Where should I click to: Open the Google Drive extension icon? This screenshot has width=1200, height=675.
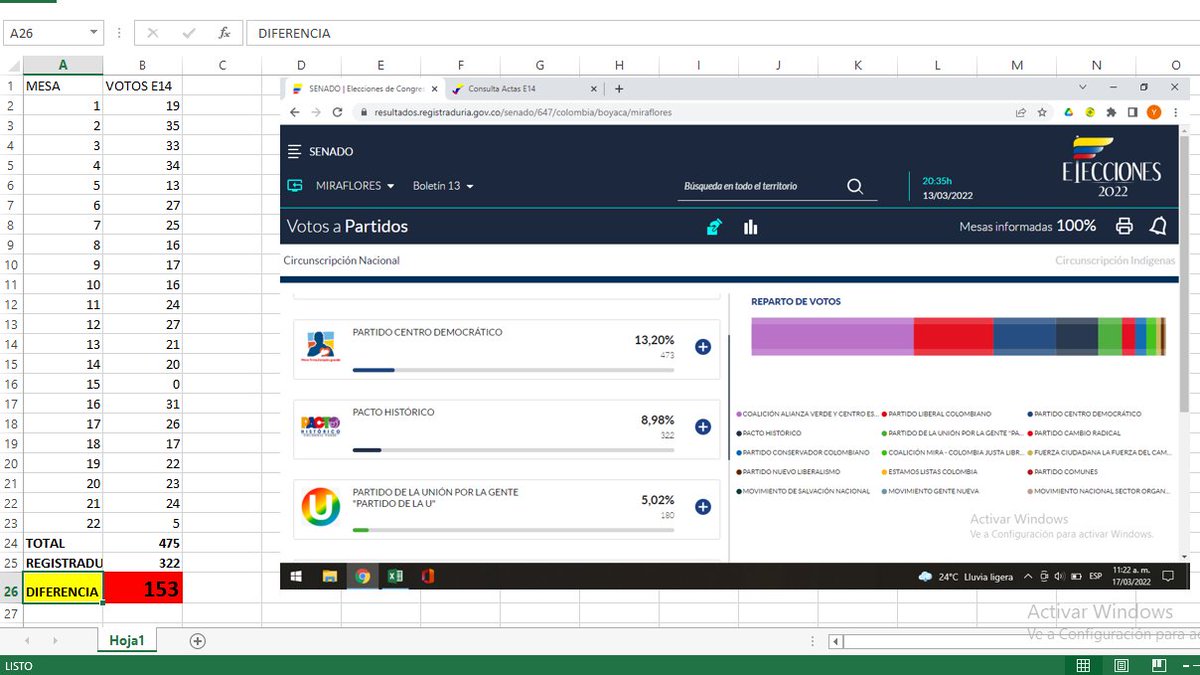tap(1069, 113)
